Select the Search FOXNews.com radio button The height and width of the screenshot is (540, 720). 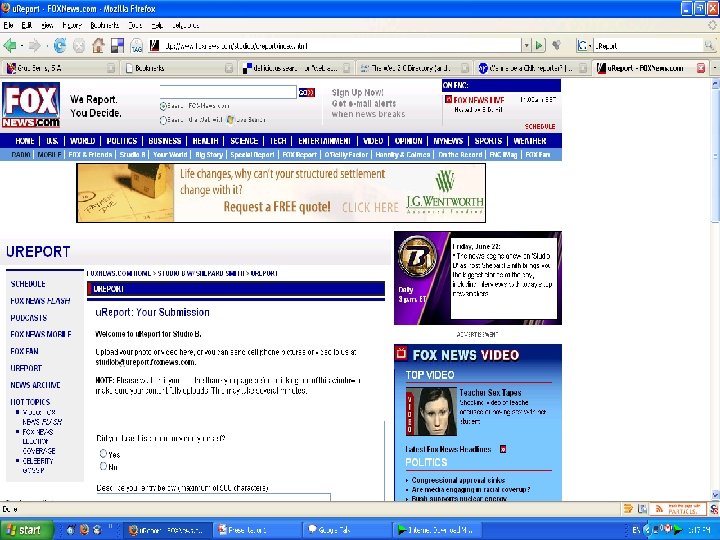[163, 106]
